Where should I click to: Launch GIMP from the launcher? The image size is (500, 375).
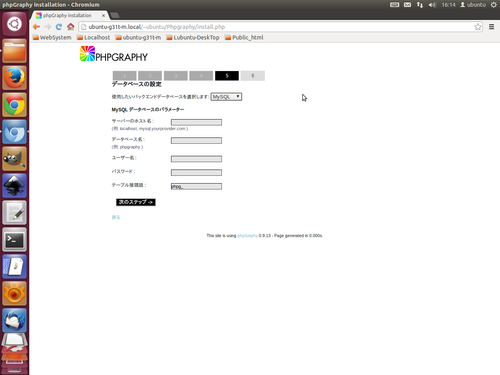[14, 159]
